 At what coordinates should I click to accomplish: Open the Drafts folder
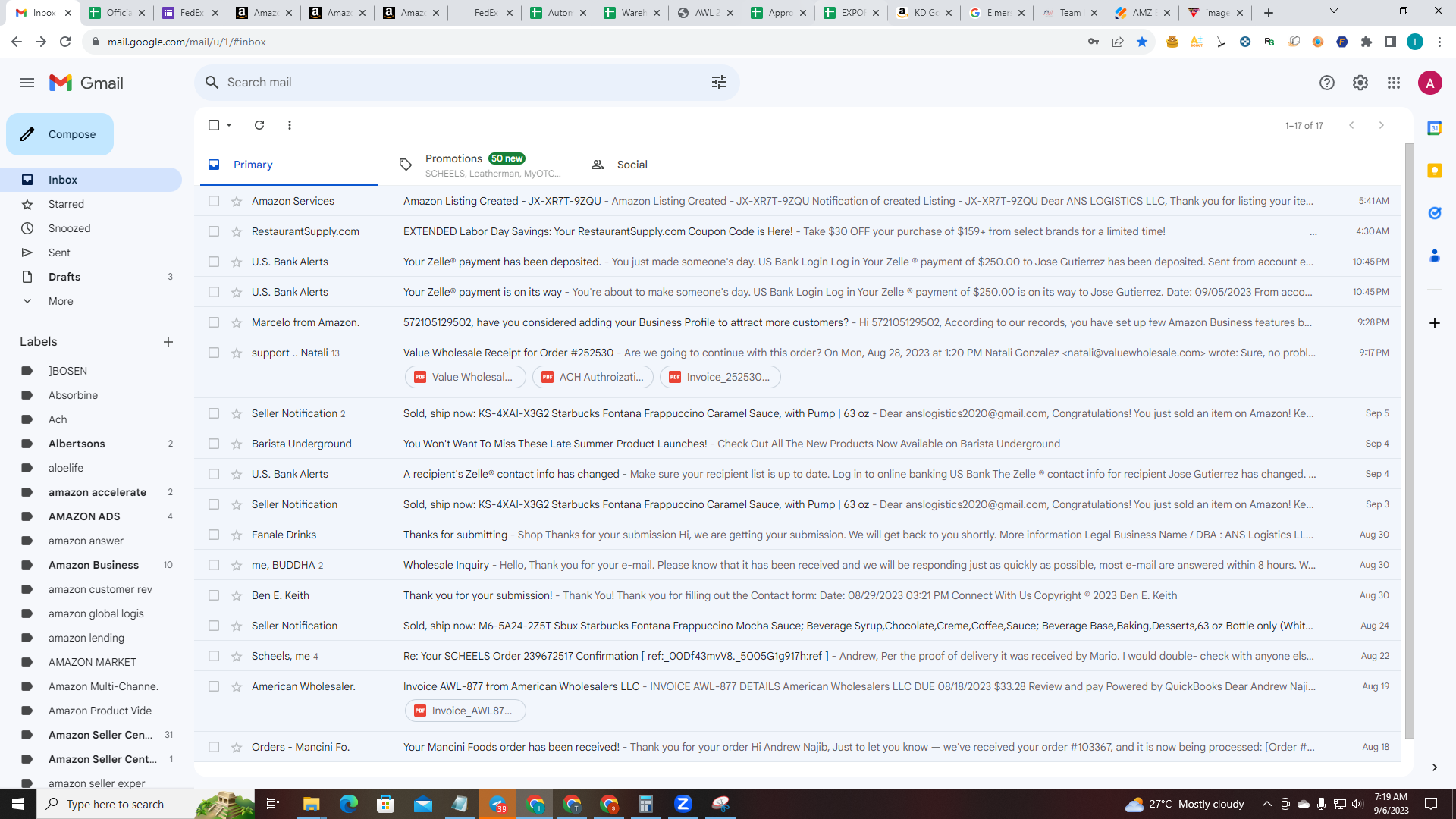click(64, 277)
